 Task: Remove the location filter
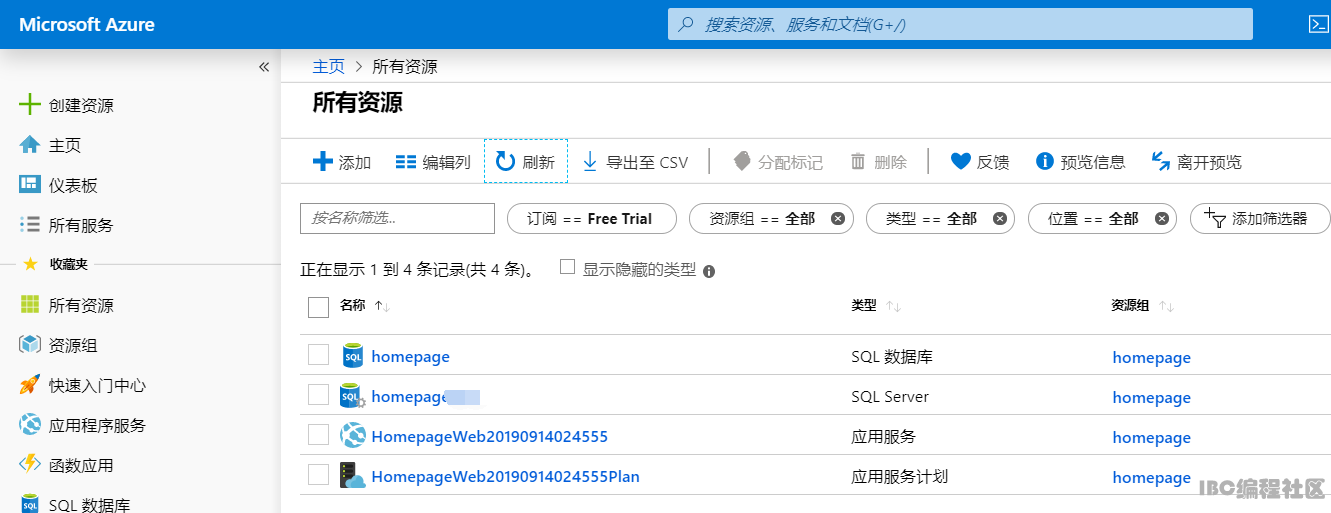tap(1161, 218)
